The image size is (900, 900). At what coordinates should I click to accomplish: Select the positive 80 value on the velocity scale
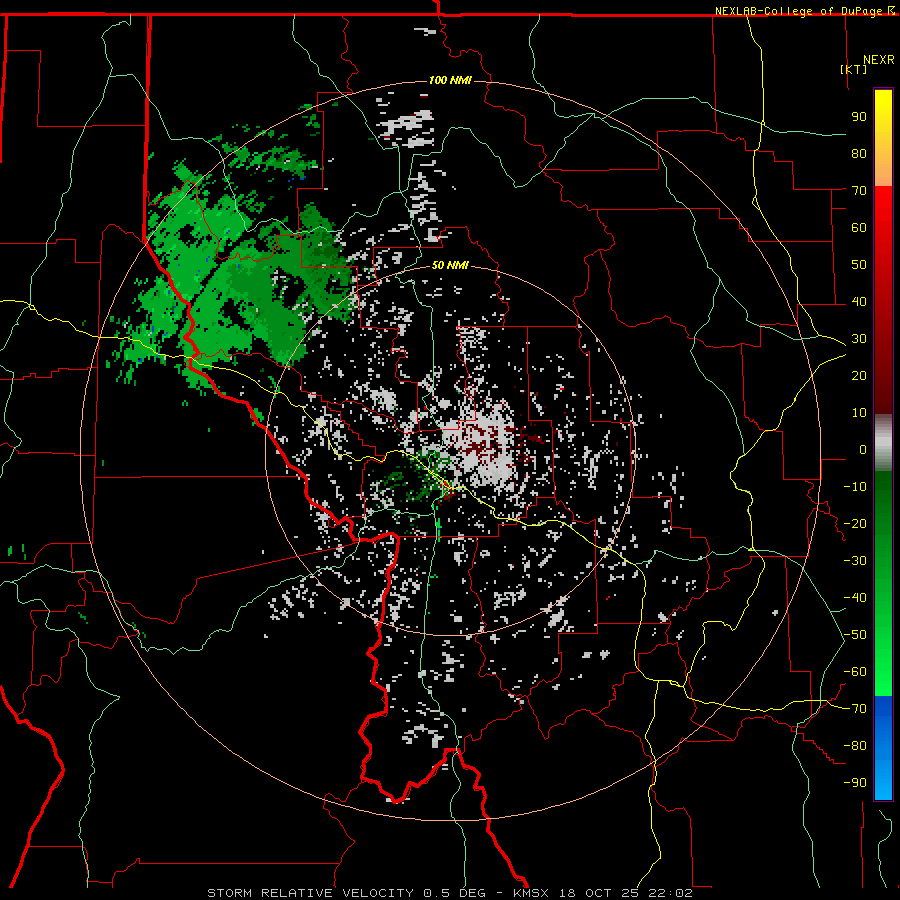click(859, 154)
